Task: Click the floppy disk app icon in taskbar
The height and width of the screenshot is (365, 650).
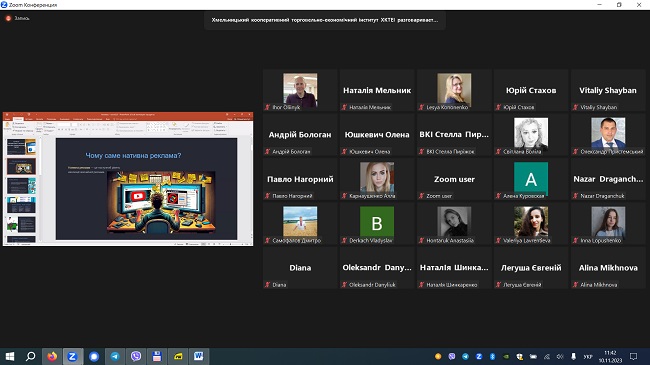Action: pyautogui.click(x=157, y=356)
